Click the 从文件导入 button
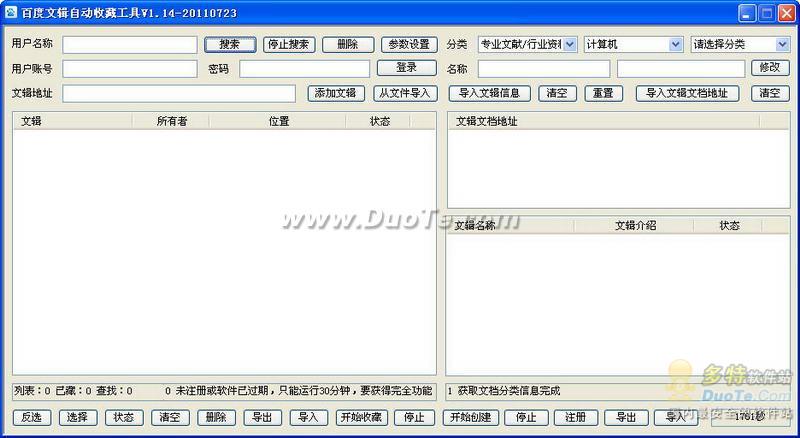 click(x=405, y=93)
